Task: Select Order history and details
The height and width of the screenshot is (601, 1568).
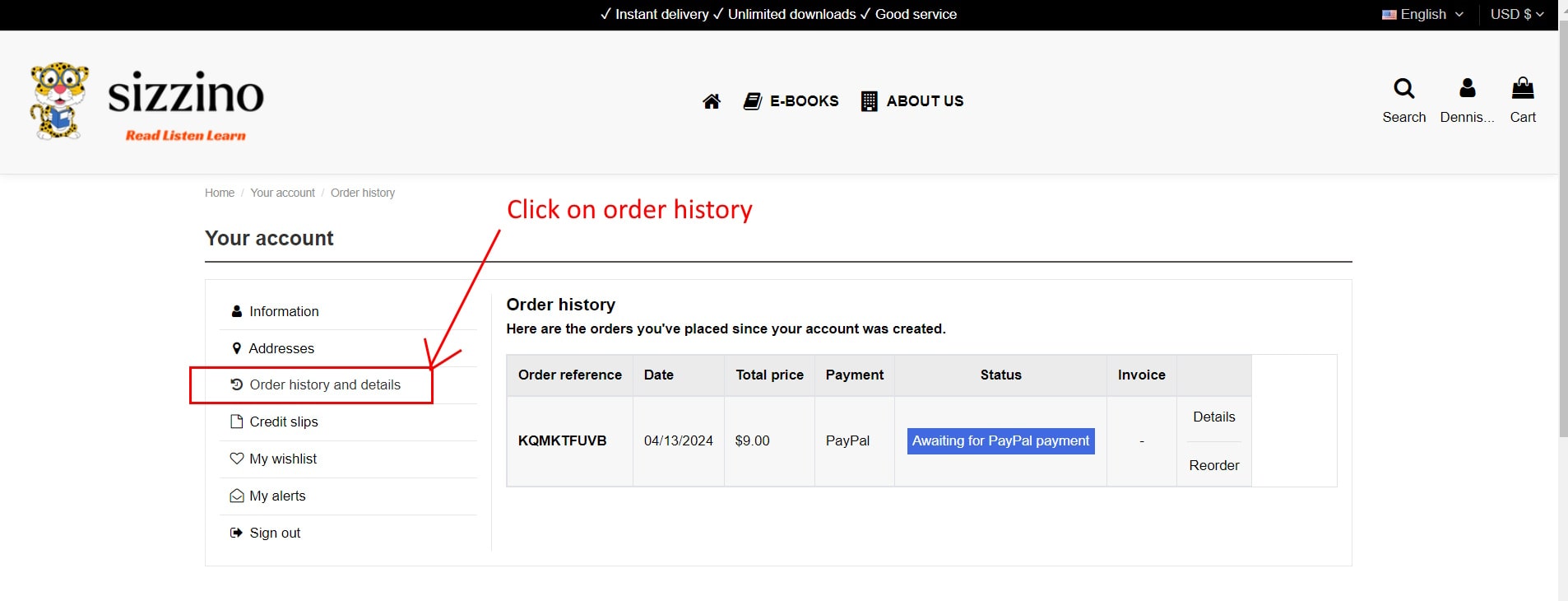Action: tap(325, 384)
